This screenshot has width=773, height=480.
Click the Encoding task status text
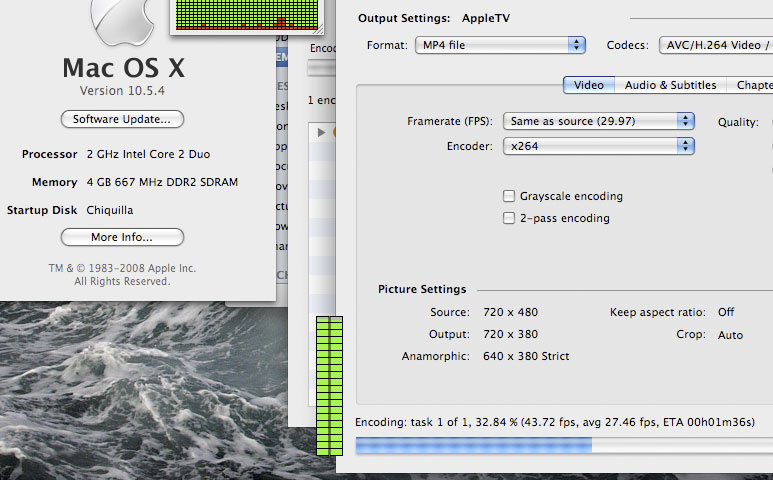tap(555, 422)
